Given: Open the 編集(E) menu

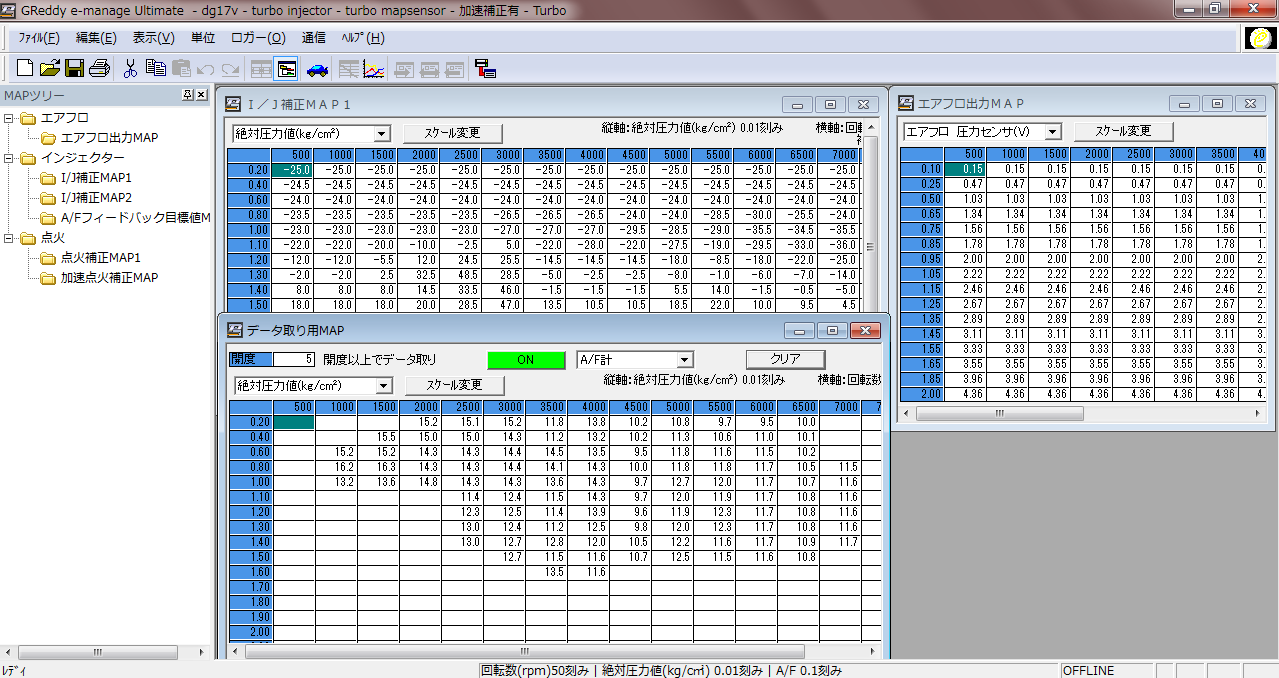Looking at the screenshot, I should coord(96,38).
